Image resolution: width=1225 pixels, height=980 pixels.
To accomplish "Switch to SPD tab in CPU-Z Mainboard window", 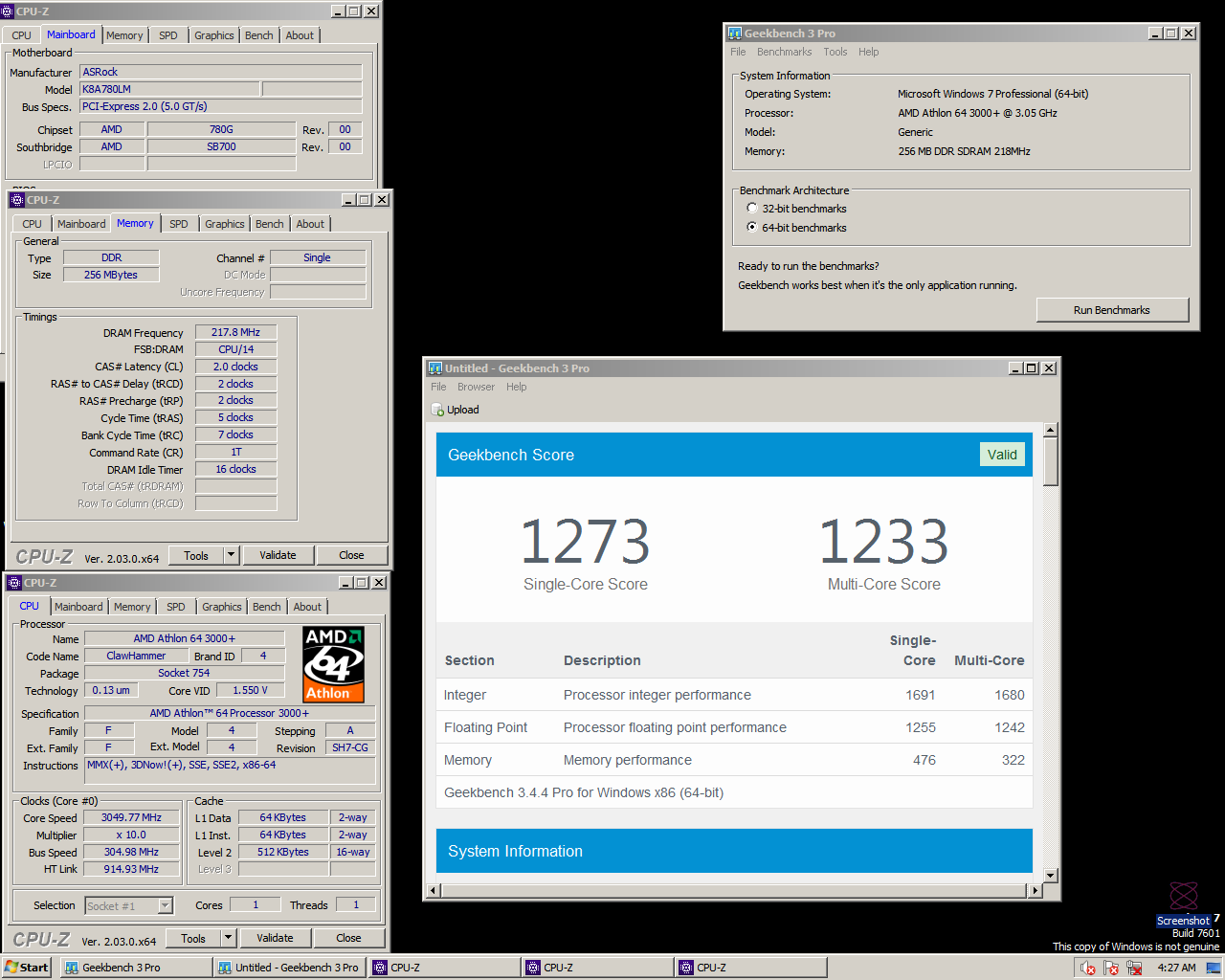I will (168, 35).
